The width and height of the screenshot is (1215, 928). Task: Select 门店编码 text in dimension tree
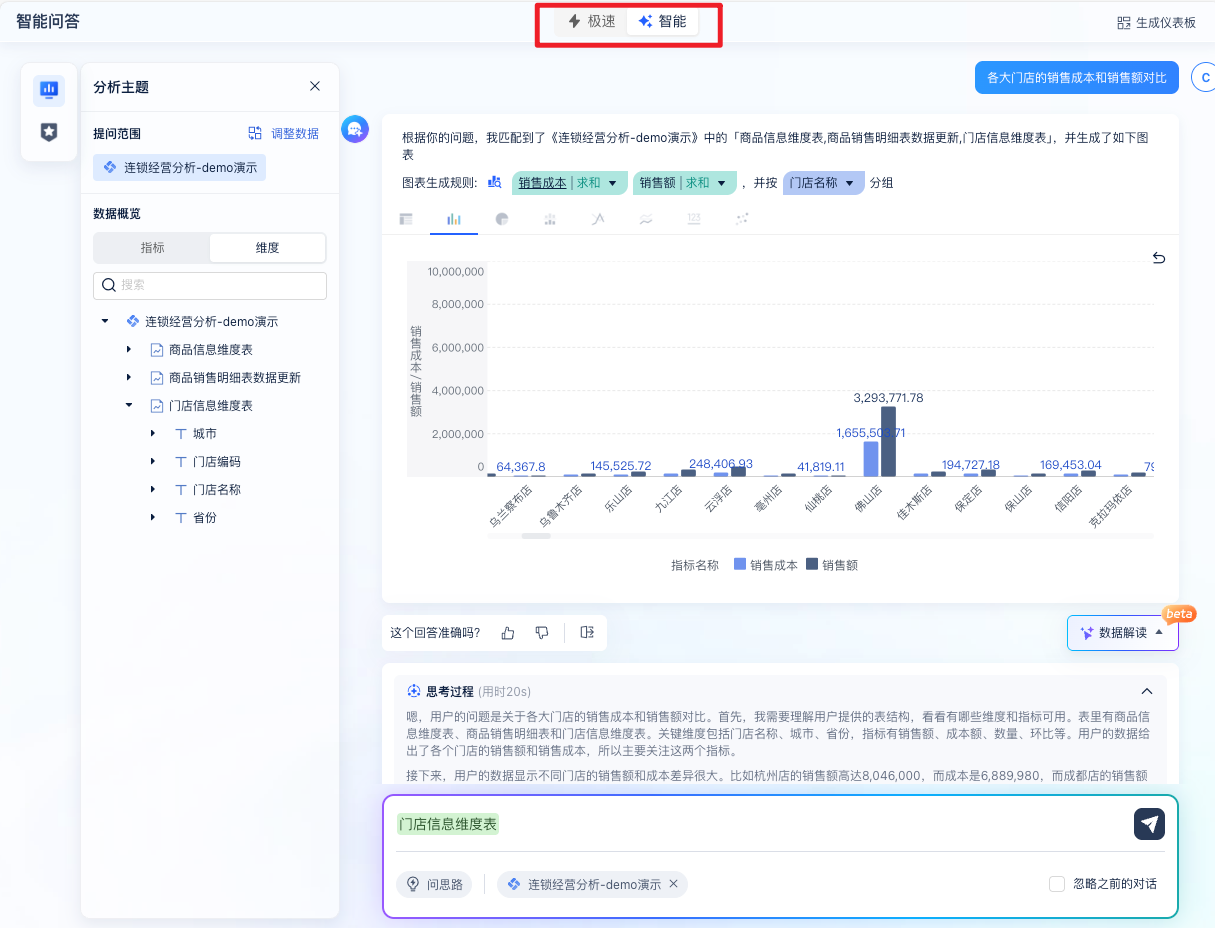tap(217, 462)
